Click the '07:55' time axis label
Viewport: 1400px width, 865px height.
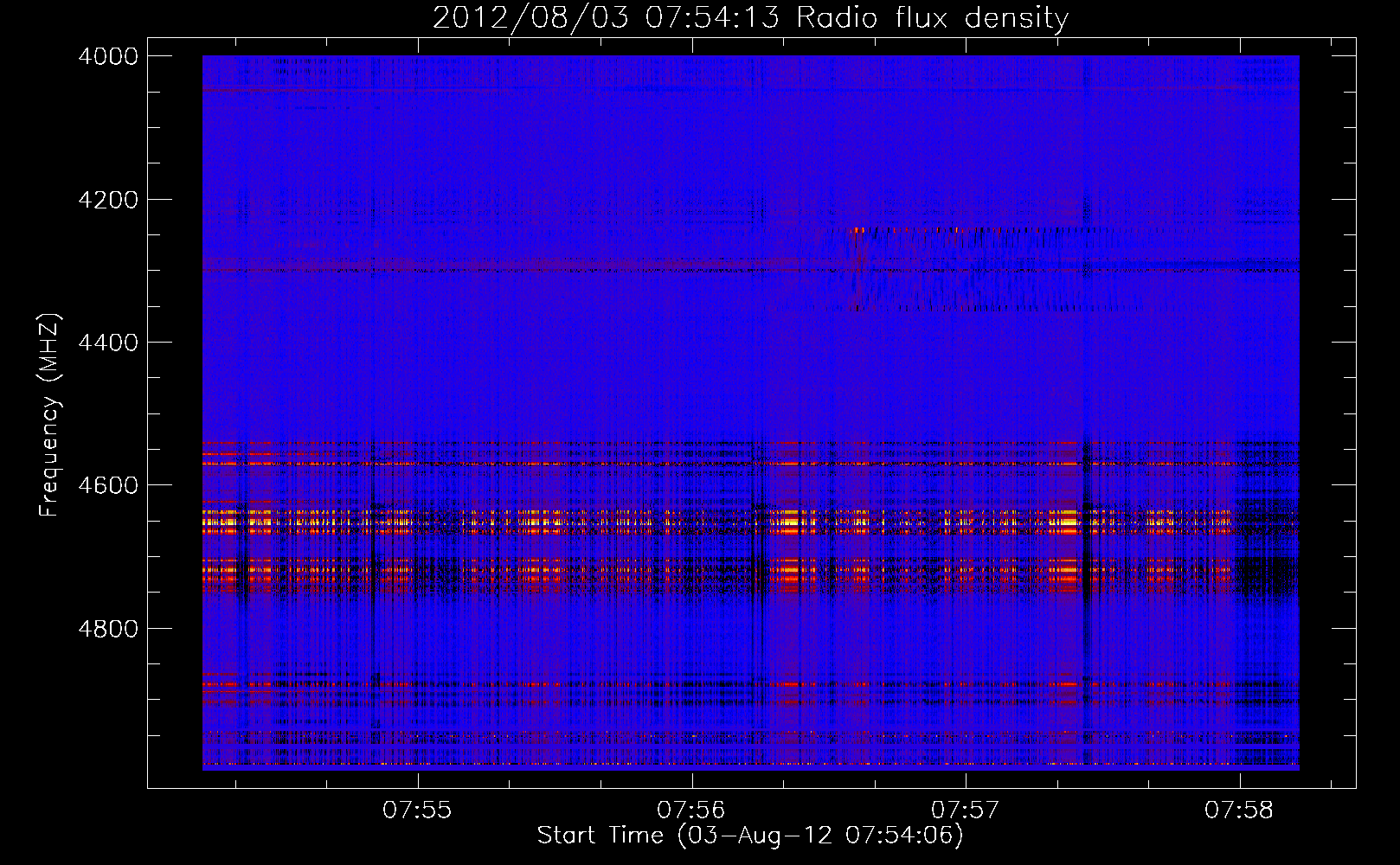pyautogui.click(x=418, y=811)
